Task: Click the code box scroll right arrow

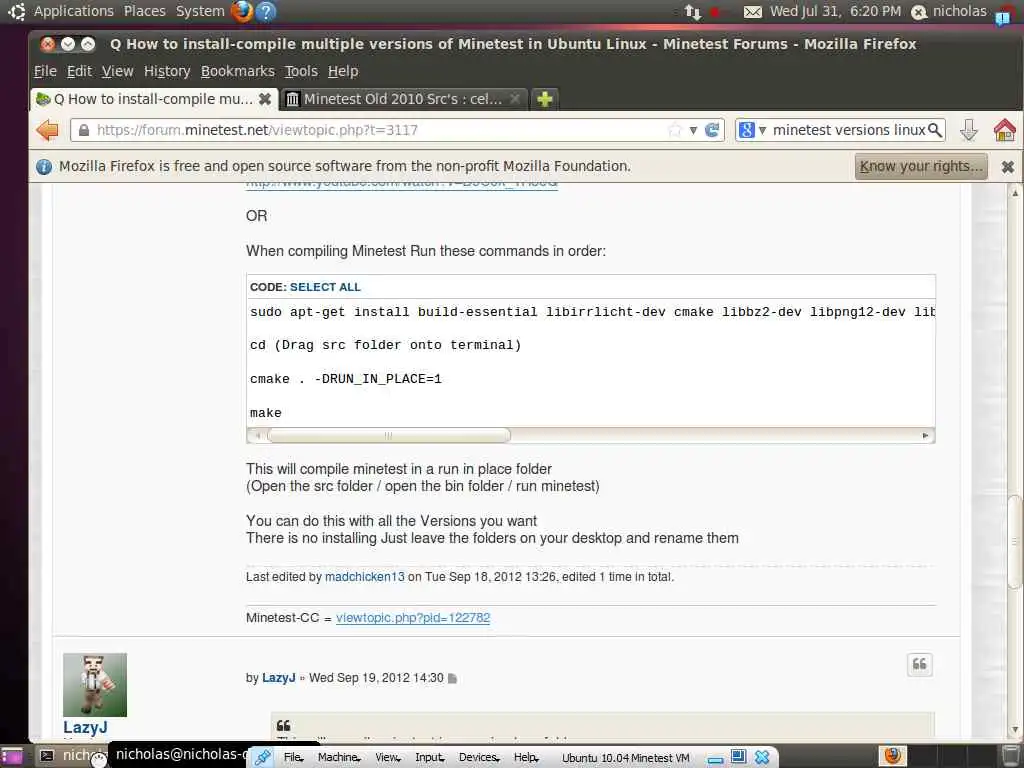Action: coord(925,436)
